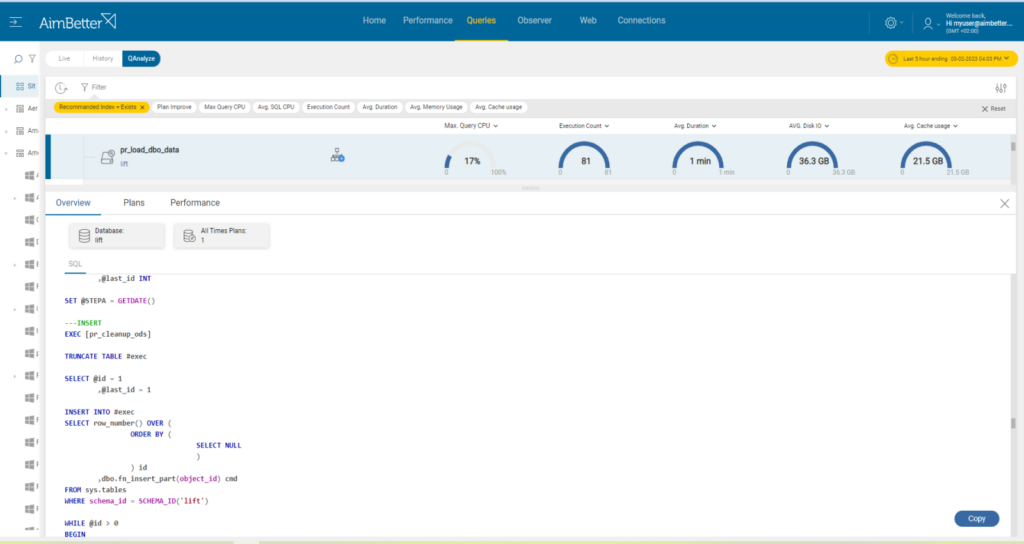Open the settings gear icon
This screenshot has height=544, width=1024.
click(890, 23)
